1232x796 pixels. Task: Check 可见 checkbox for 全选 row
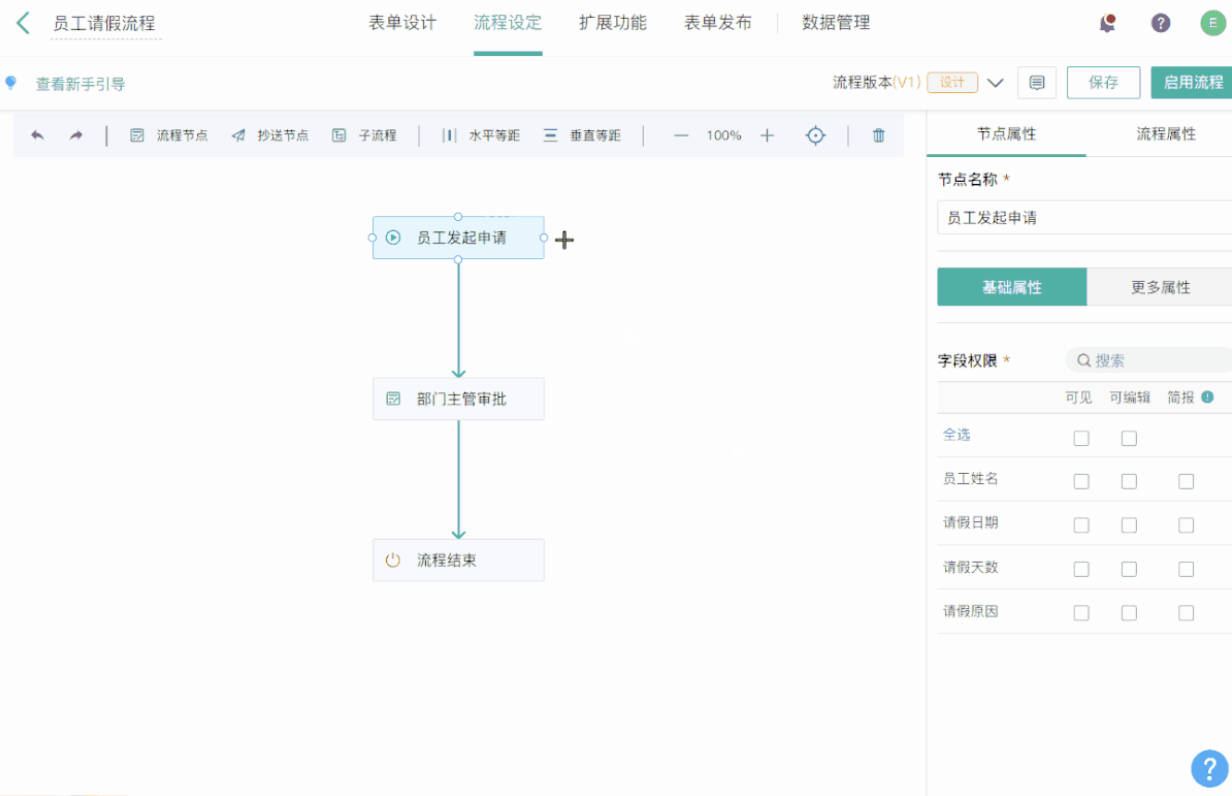tap(1081, 438)
